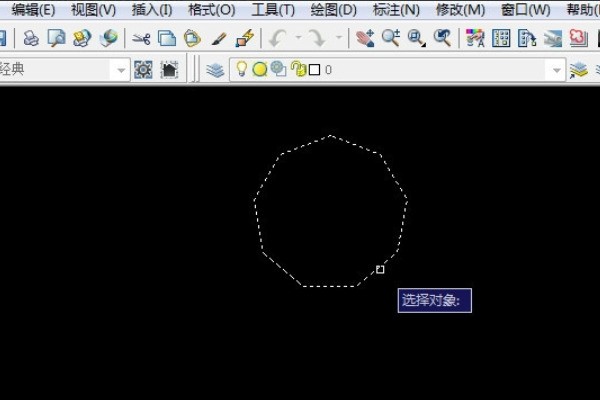Click the 标注(N) menu item
The width and height of the screenshot is (600, 400).
pos(396,10)
